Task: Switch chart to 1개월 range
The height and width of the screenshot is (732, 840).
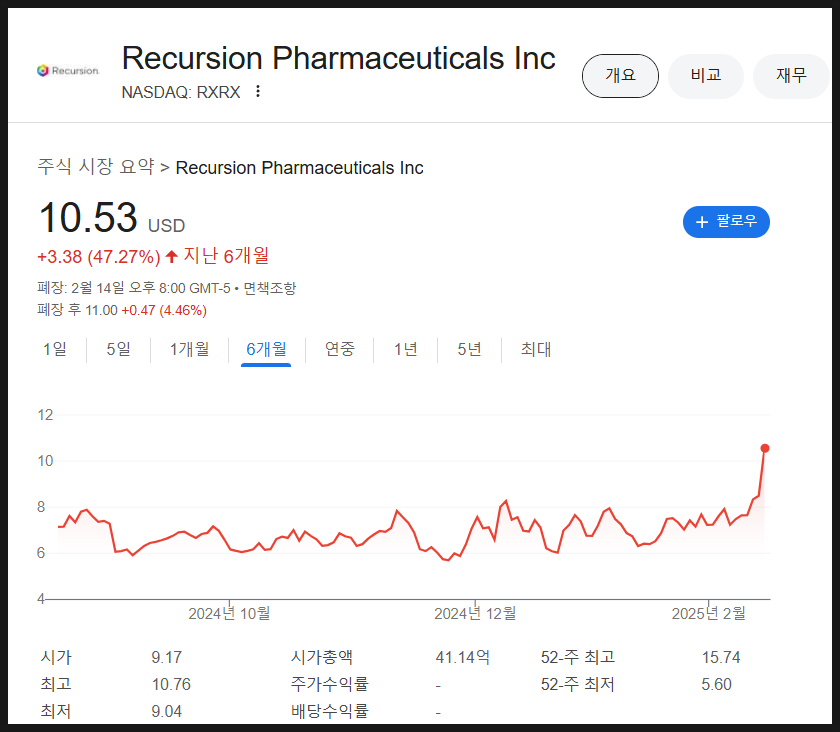Action: pyautogui.click(x=189, y=350)
